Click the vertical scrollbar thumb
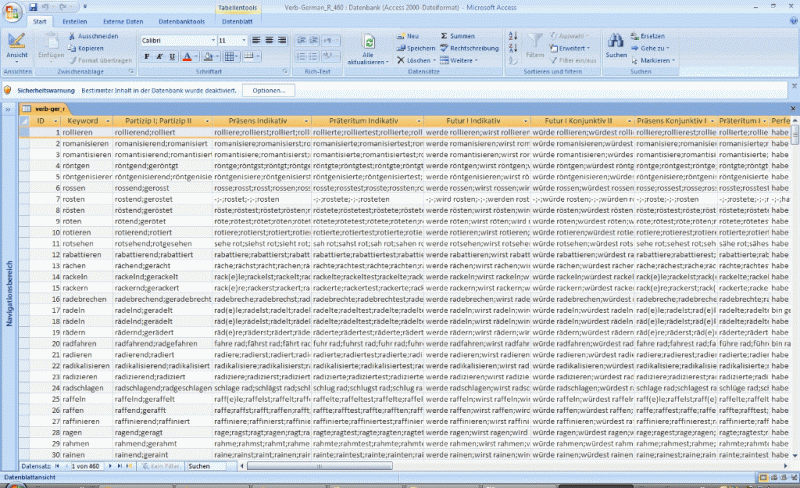 (x=795, y=134)
